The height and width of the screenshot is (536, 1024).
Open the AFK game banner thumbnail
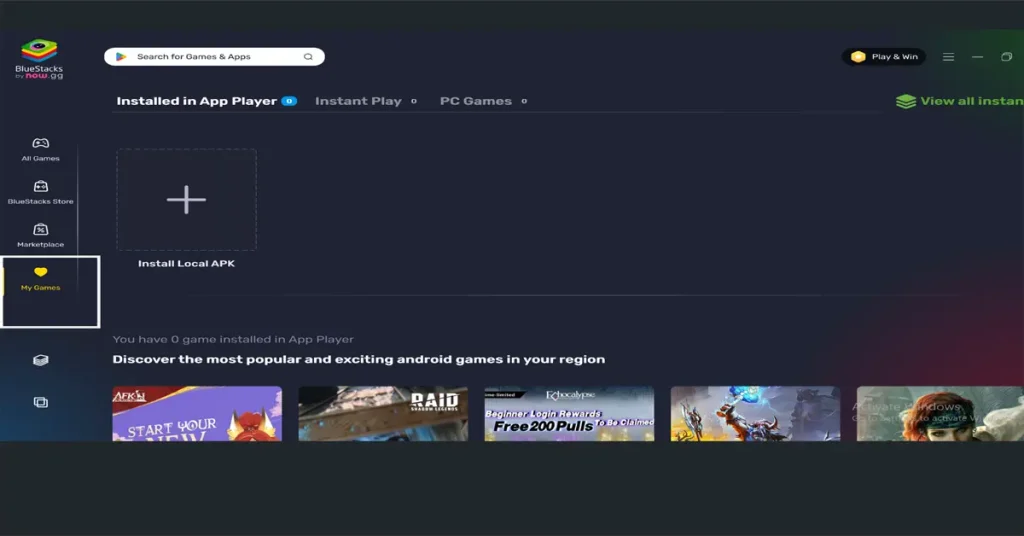[197, 414]
